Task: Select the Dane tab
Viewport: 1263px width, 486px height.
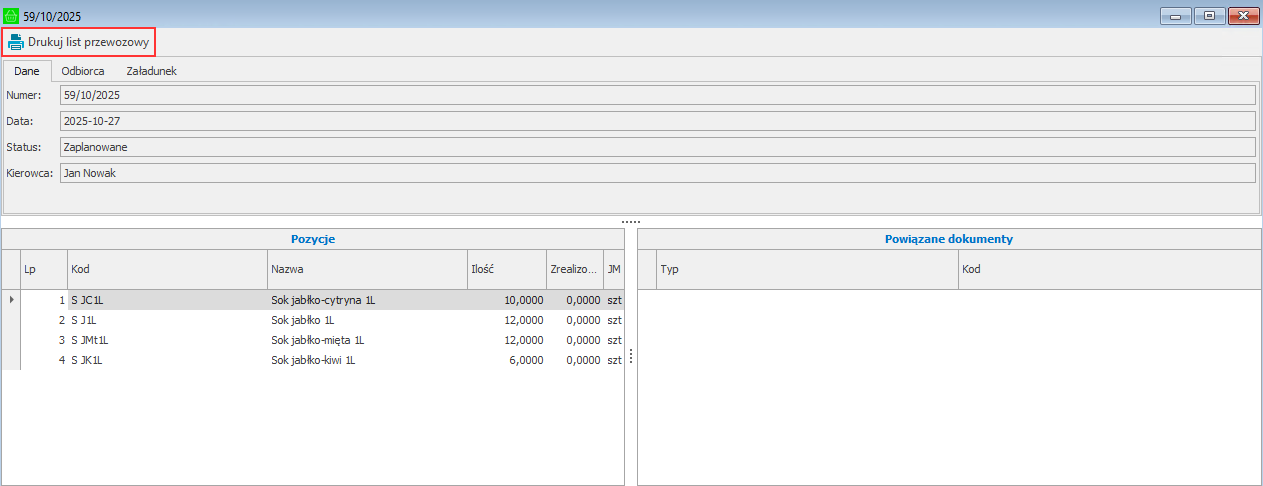Action: pos(27,71)
